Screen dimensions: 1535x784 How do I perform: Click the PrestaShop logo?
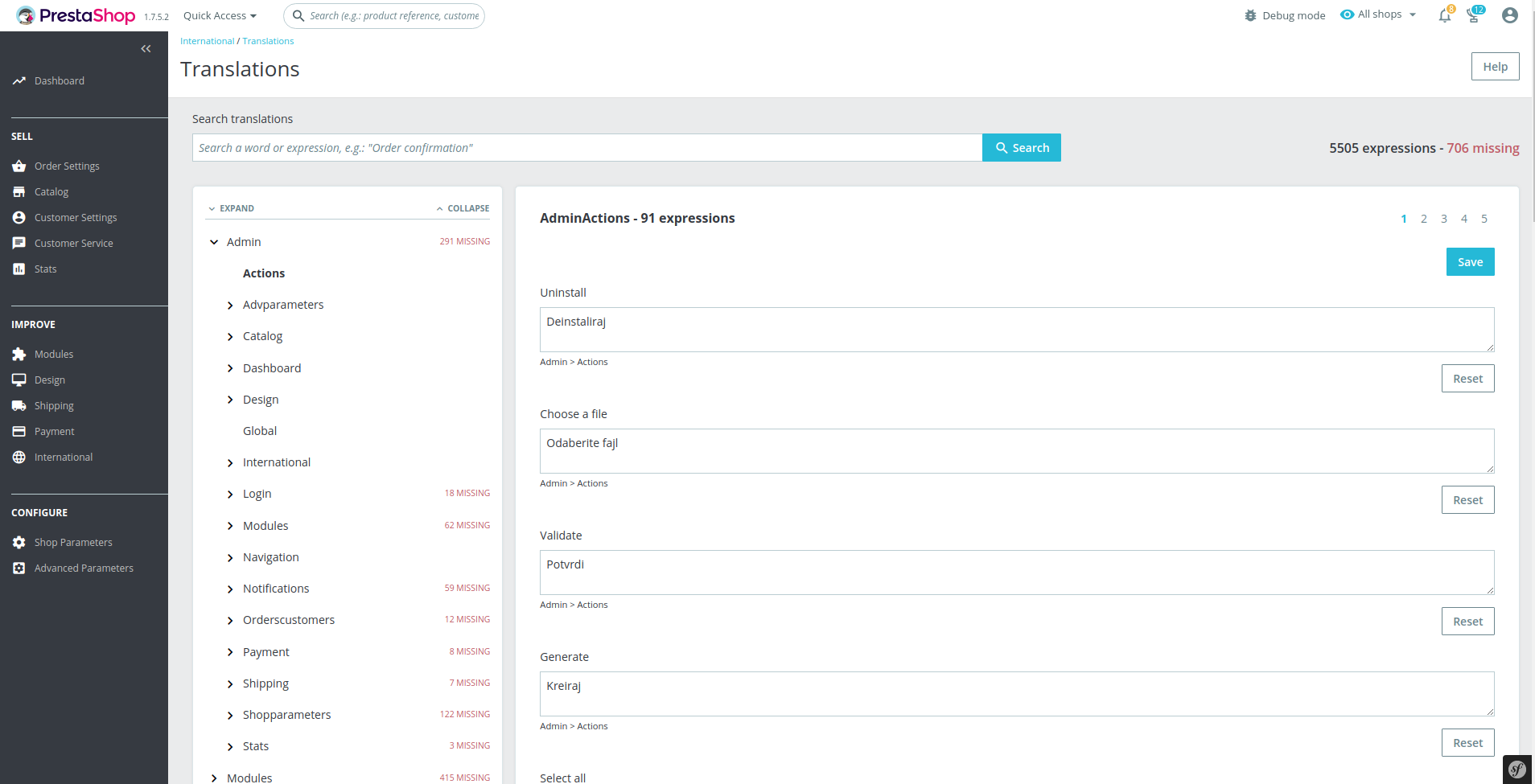(x=76, y=15)
